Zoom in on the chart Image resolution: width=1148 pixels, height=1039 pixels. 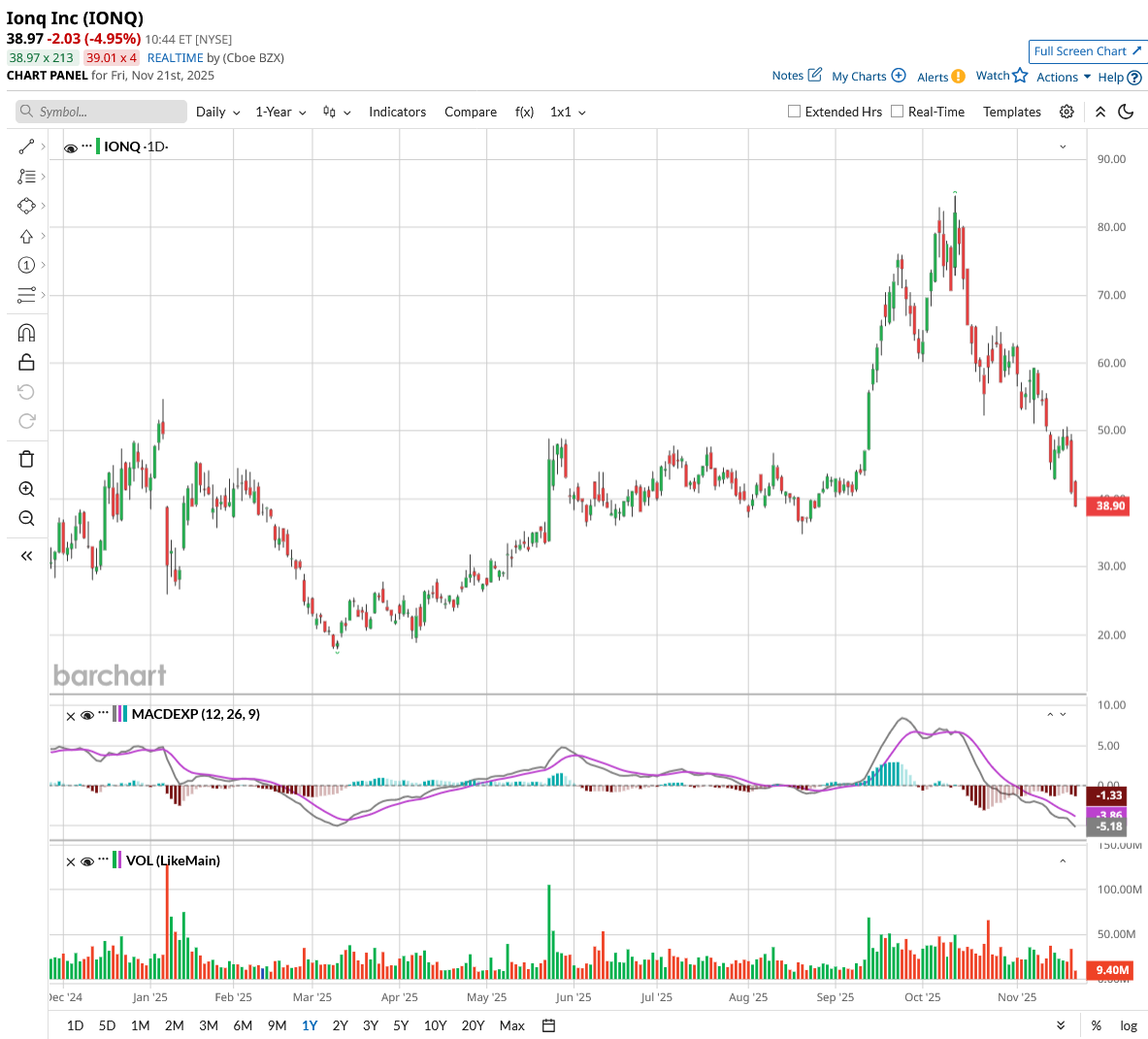(x=26, y=489)
